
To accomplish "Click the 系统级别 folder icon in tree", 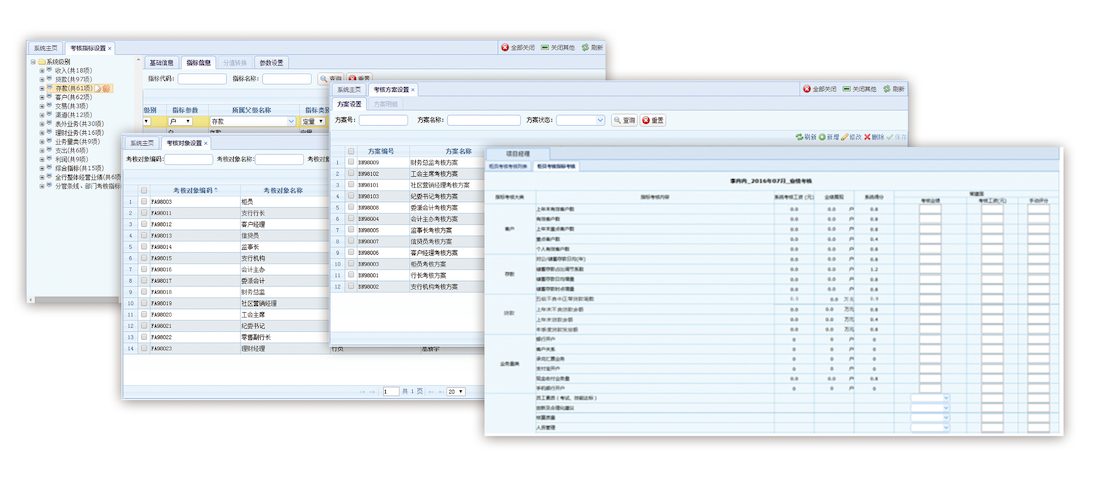I will tap(42, 62).
